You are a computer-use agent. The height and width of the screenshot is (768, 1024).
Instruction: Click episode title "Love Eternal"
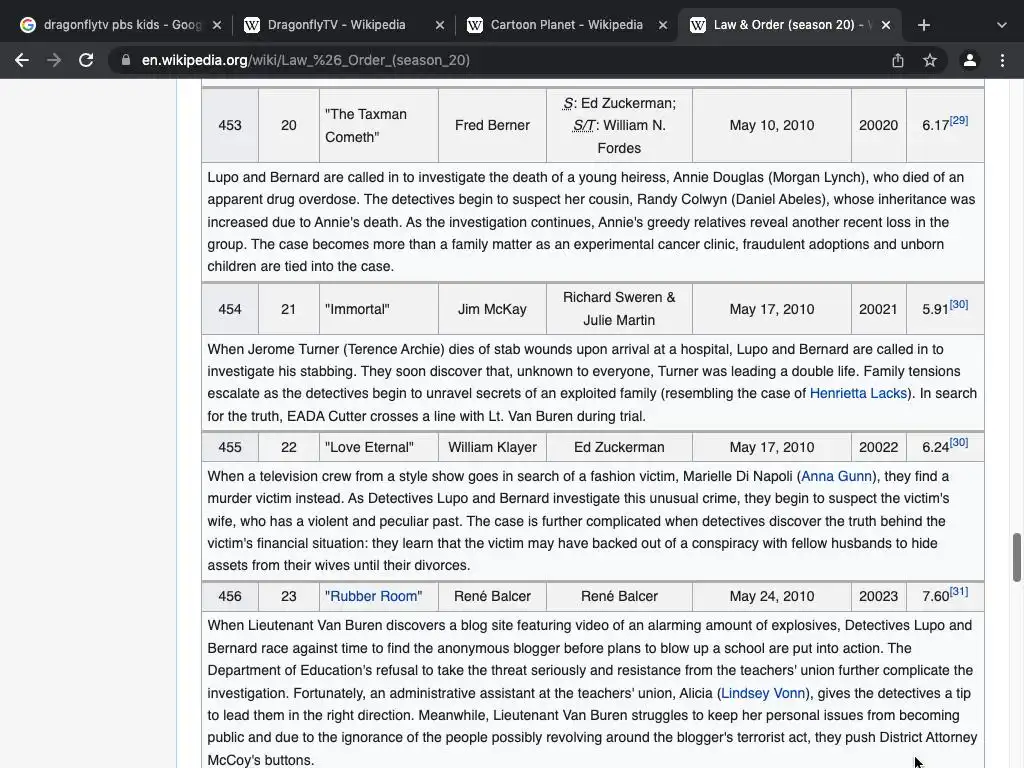click(x=369, y=447)
